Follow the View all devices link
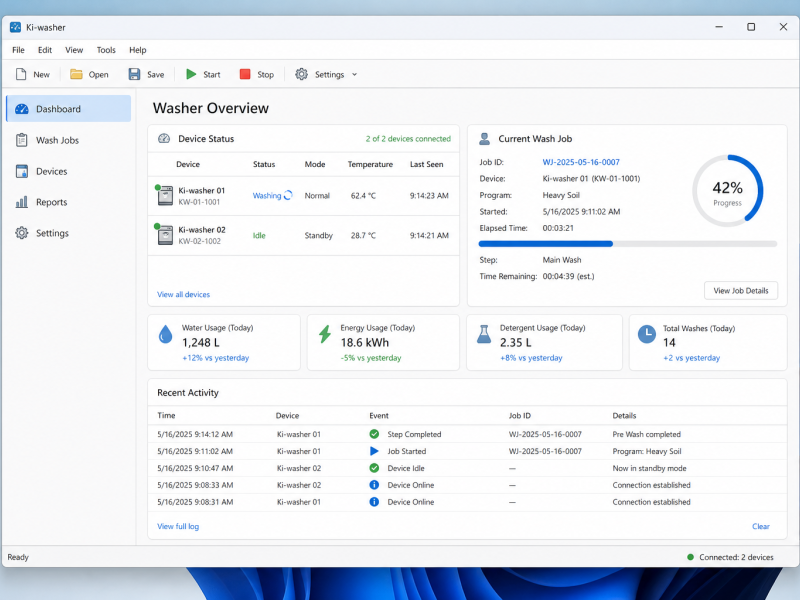This screenshot has height=600, width=800. coord(183,294)
